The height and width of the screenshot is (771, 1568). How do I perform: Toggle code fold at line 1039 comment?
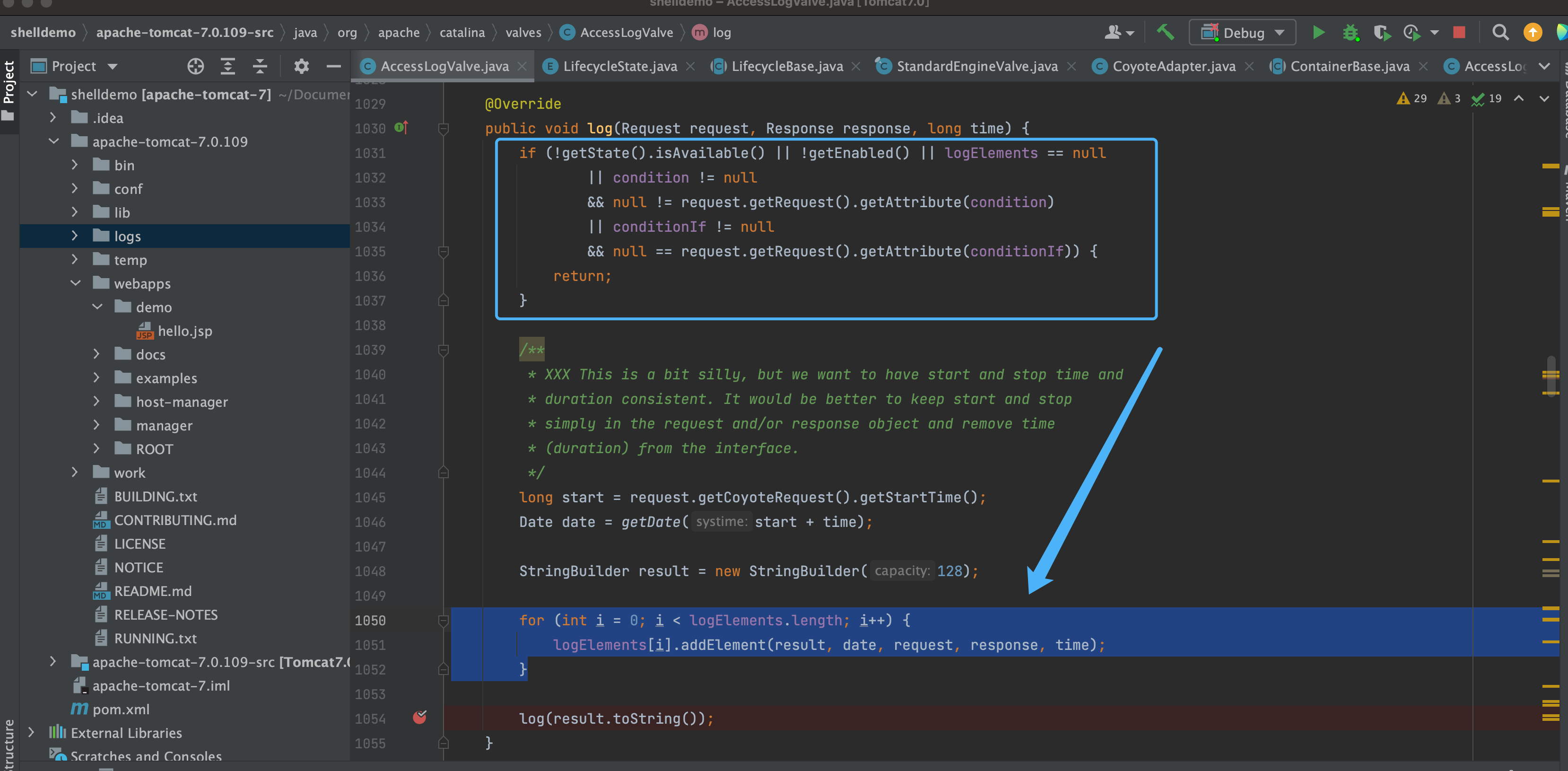(x=444, y=350)
